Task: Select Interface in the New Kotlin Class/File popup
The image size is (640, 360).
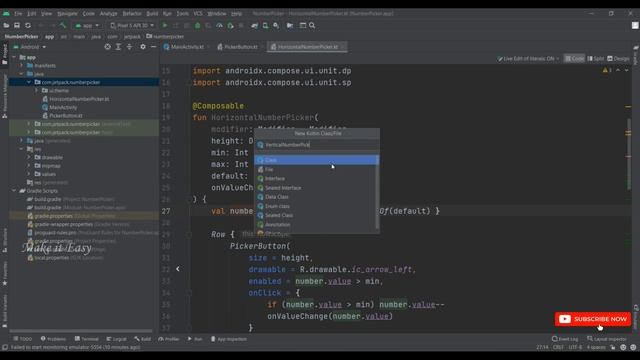Action: pos(316,178)
